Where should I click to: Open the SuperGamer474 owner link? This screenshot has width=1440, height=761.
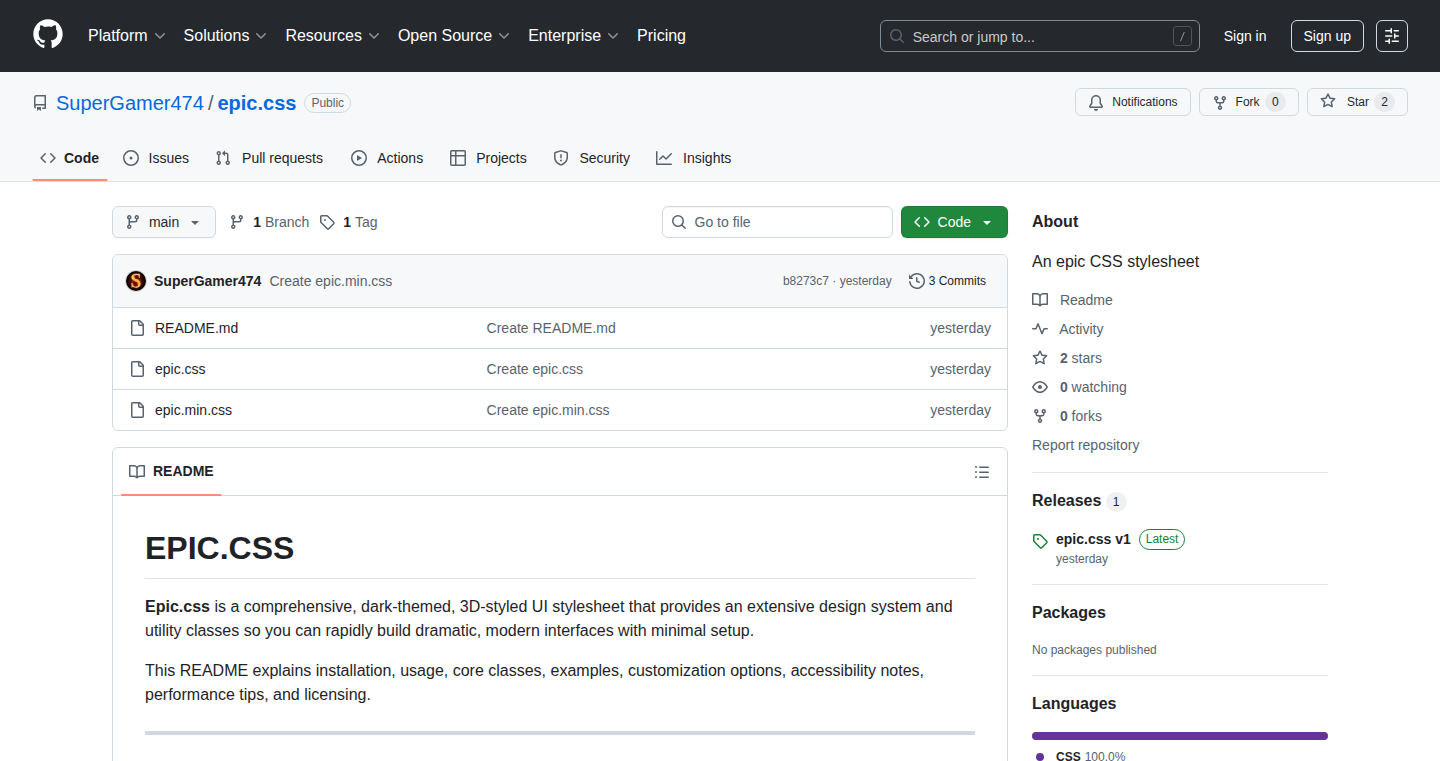tap(130, 103)
